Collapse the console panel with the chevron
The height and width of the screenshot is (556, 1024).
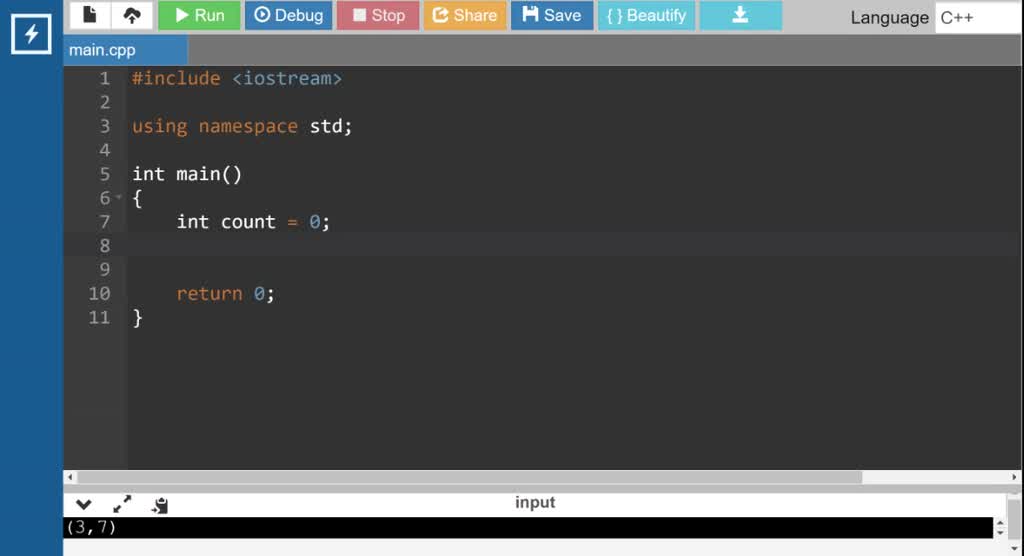84,505
